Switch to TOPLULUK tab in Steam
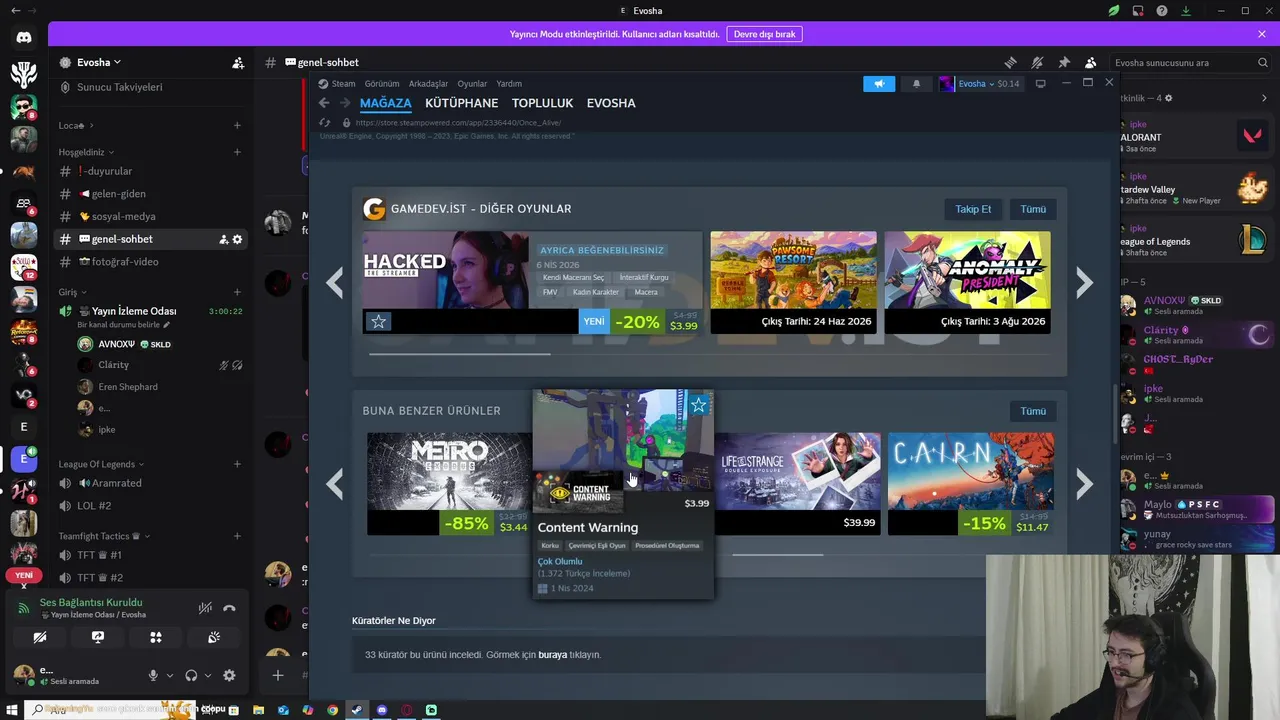Image resolution: width=1280 pixels, height=720 pixels. point(542,103)
